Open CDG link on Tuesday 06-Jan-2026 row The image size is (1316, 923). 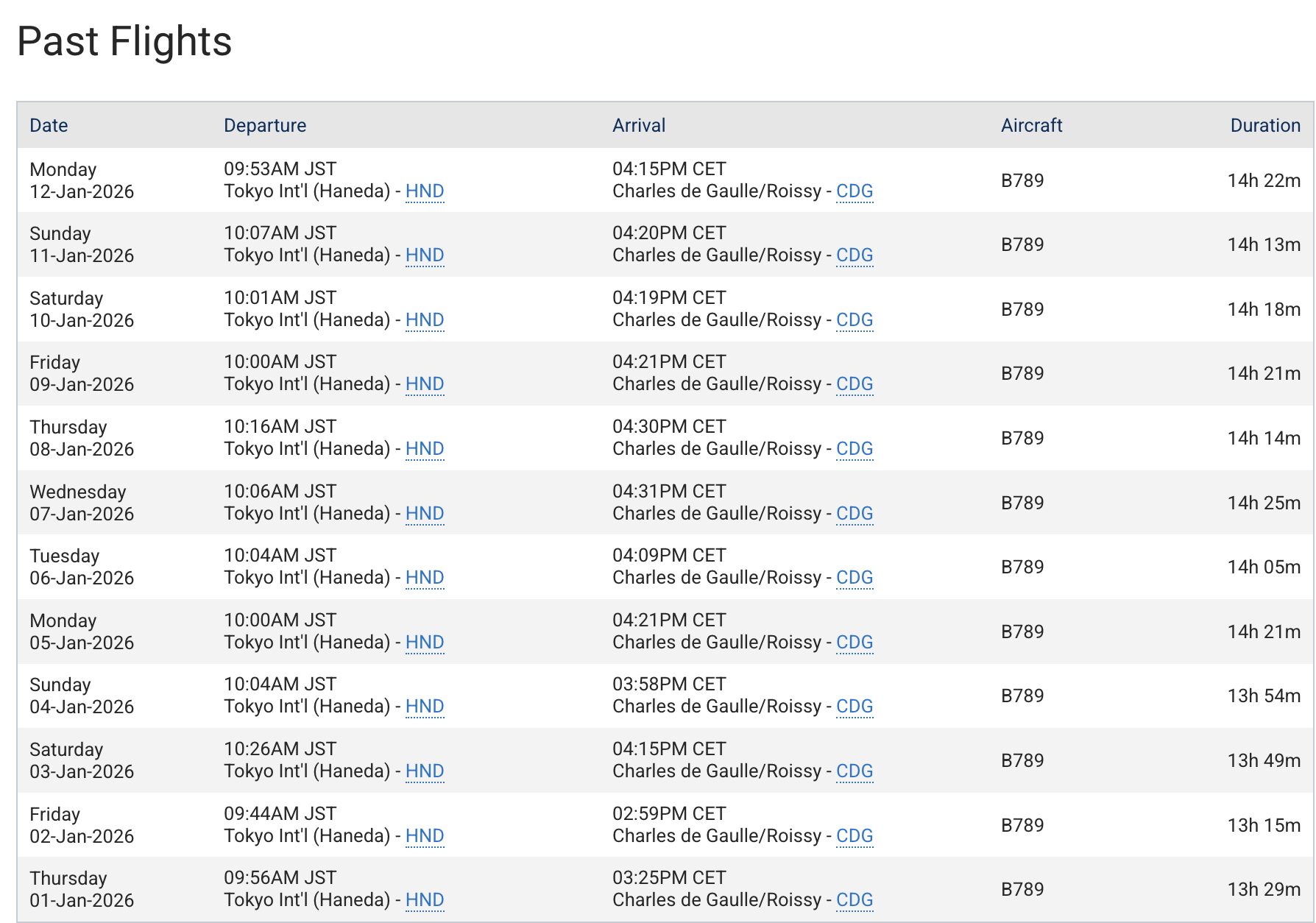pos(855,578)
